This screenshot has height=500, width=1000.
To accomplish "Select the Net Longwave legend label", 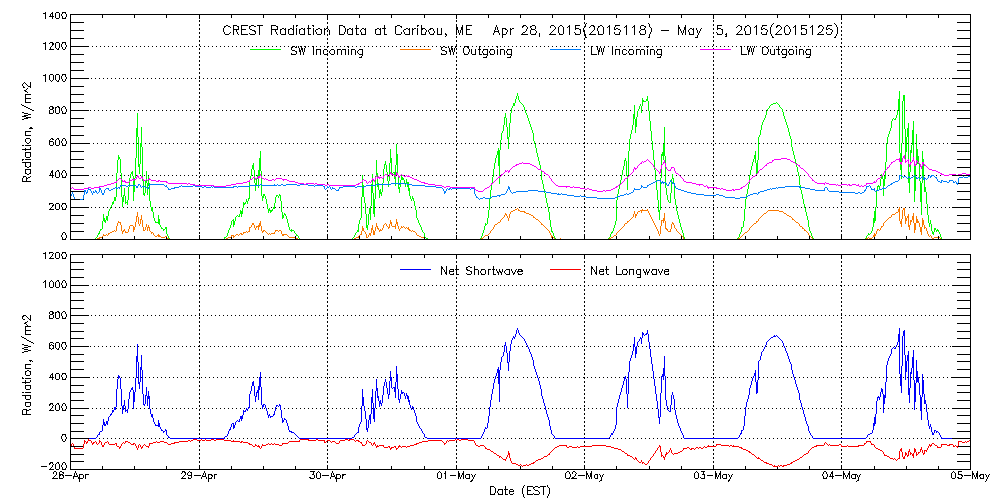I will [629, 271].
